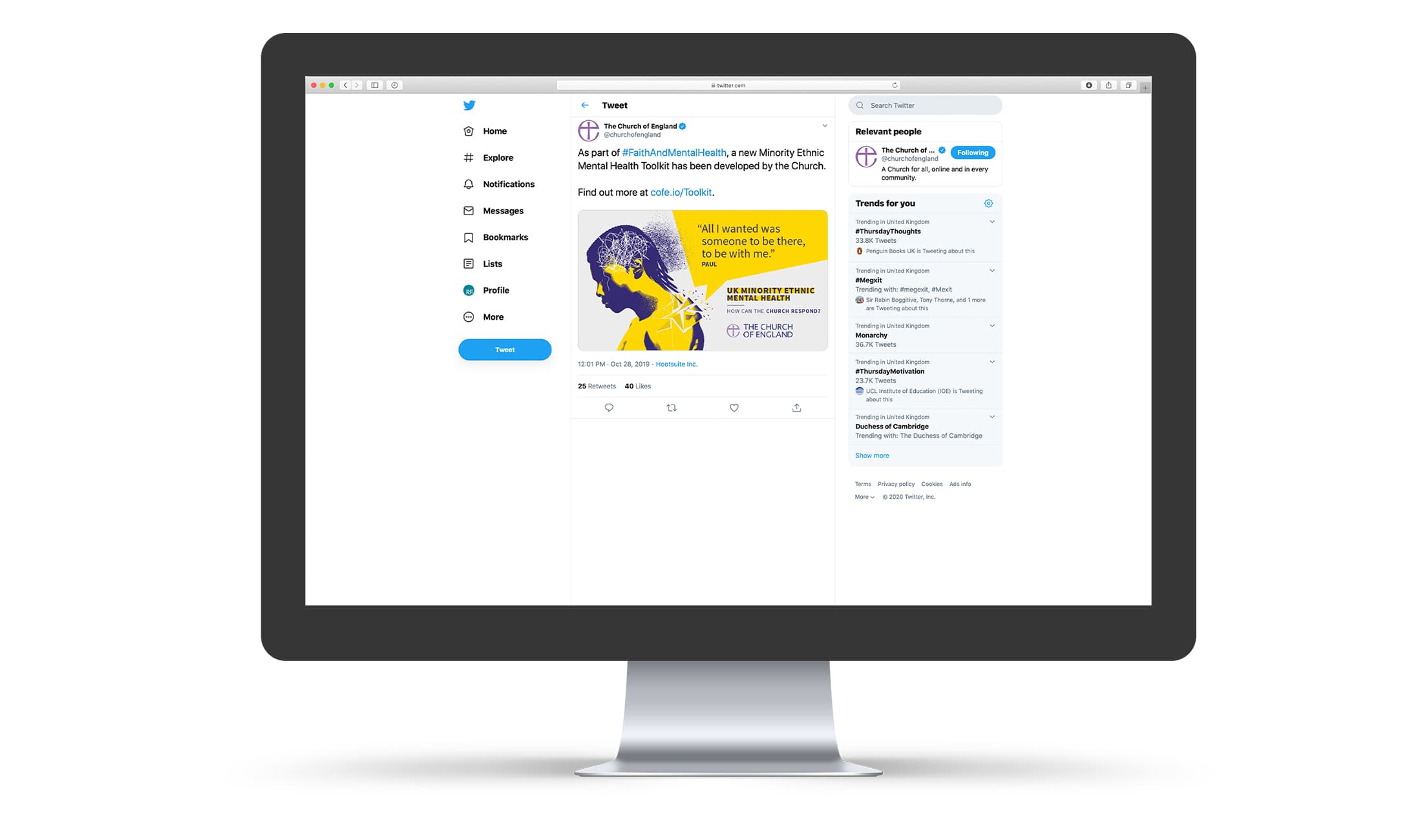Select the Tweet compose button

tap(505, 349)
